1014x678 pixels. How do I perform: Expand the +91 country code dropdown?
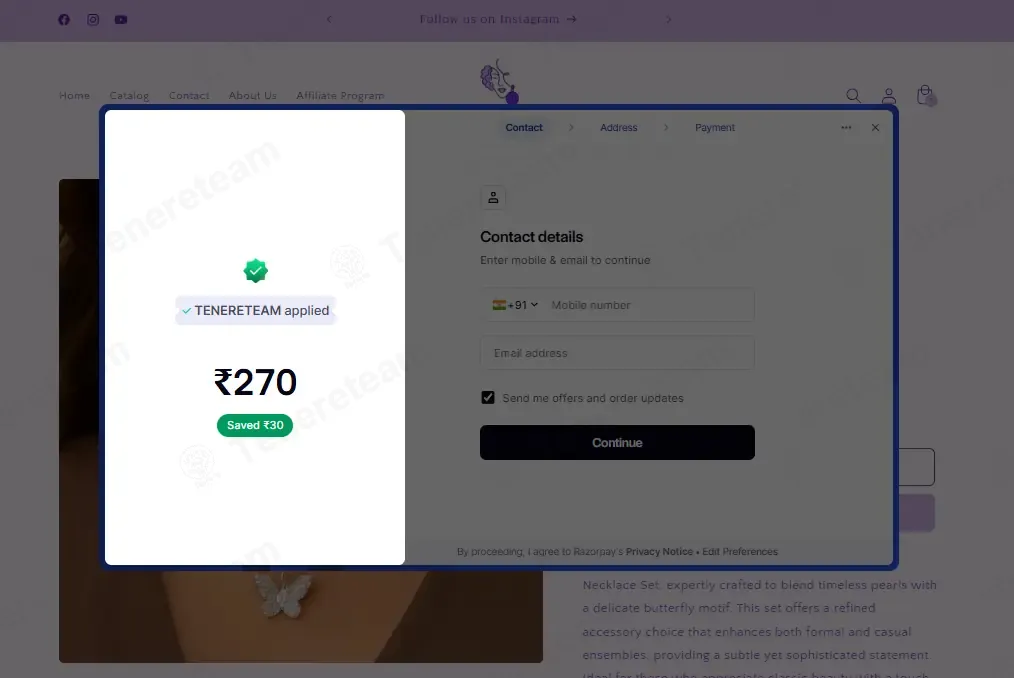(515, 305)
